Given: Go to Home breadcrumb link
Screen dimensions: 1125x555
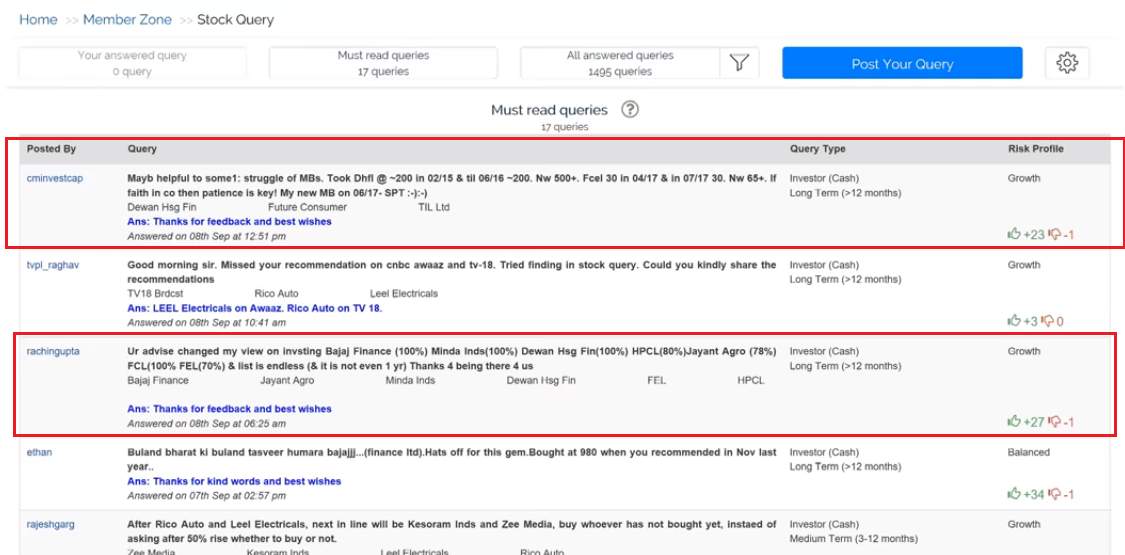Looking at the screenshot, I should pos(38,20).
